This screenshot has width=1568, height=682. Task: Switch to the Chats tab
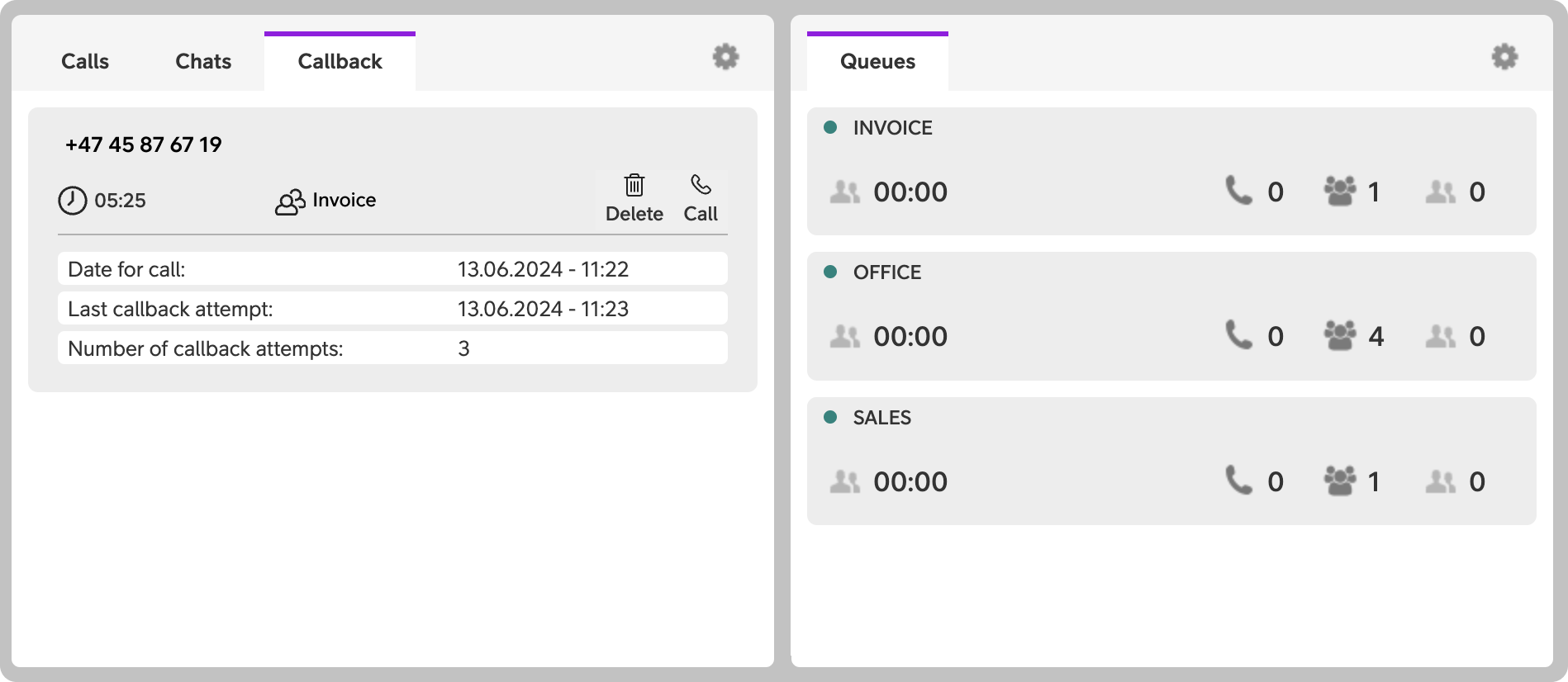[x=203, y=62]
